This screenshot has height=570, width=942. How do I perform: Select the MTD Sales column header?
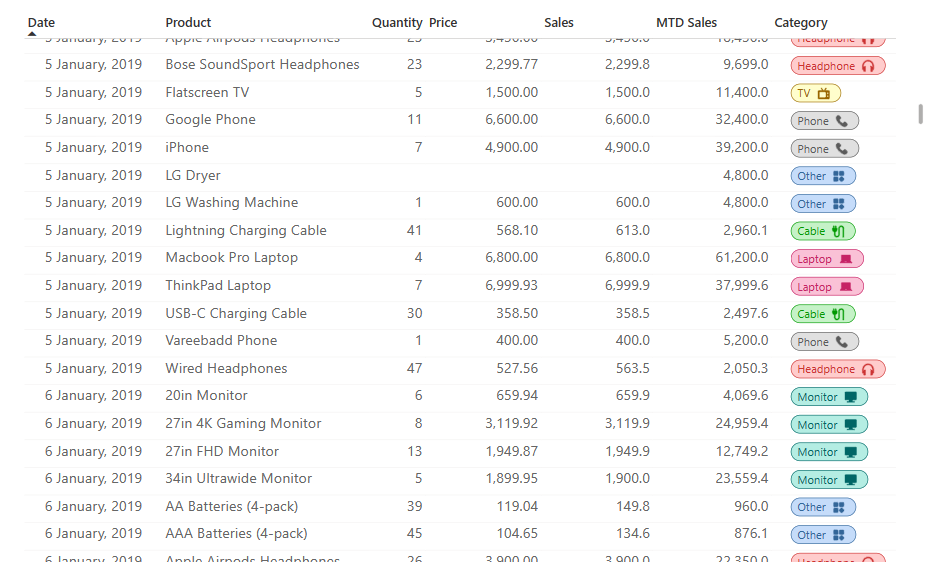686,22
